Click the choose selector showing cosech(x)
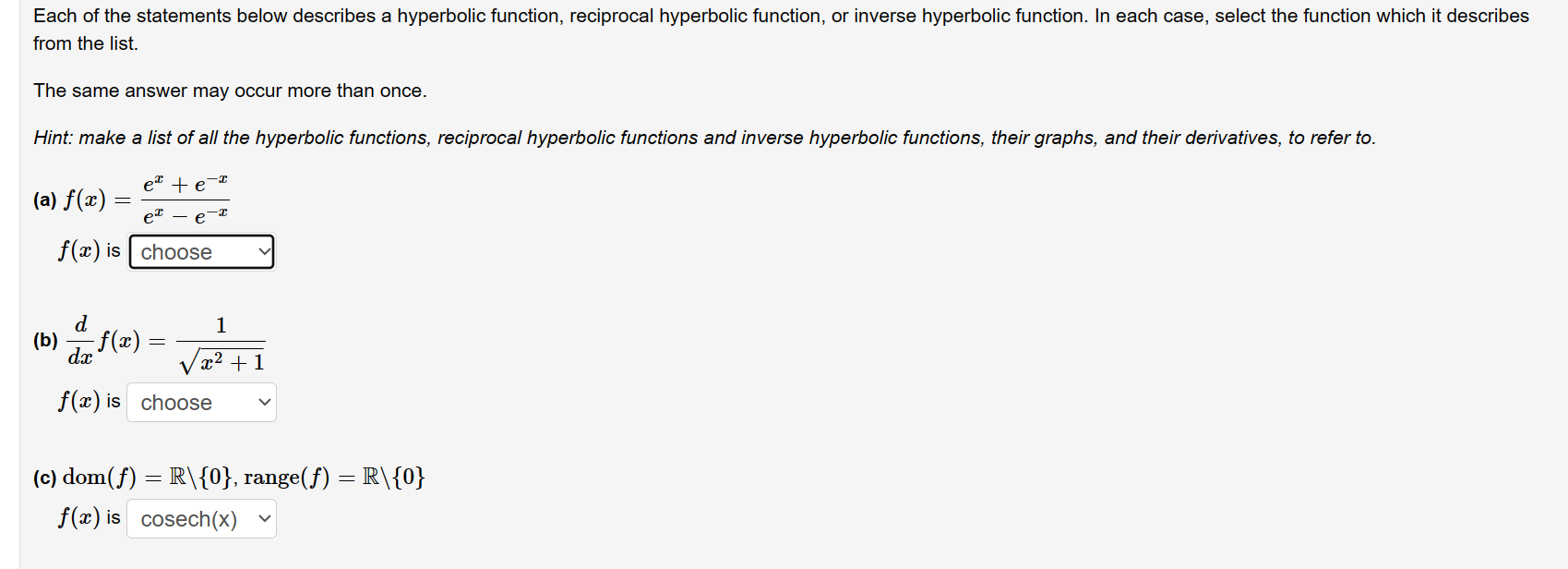Viewport: 1568px width, 569px height. tap(201, 518)
